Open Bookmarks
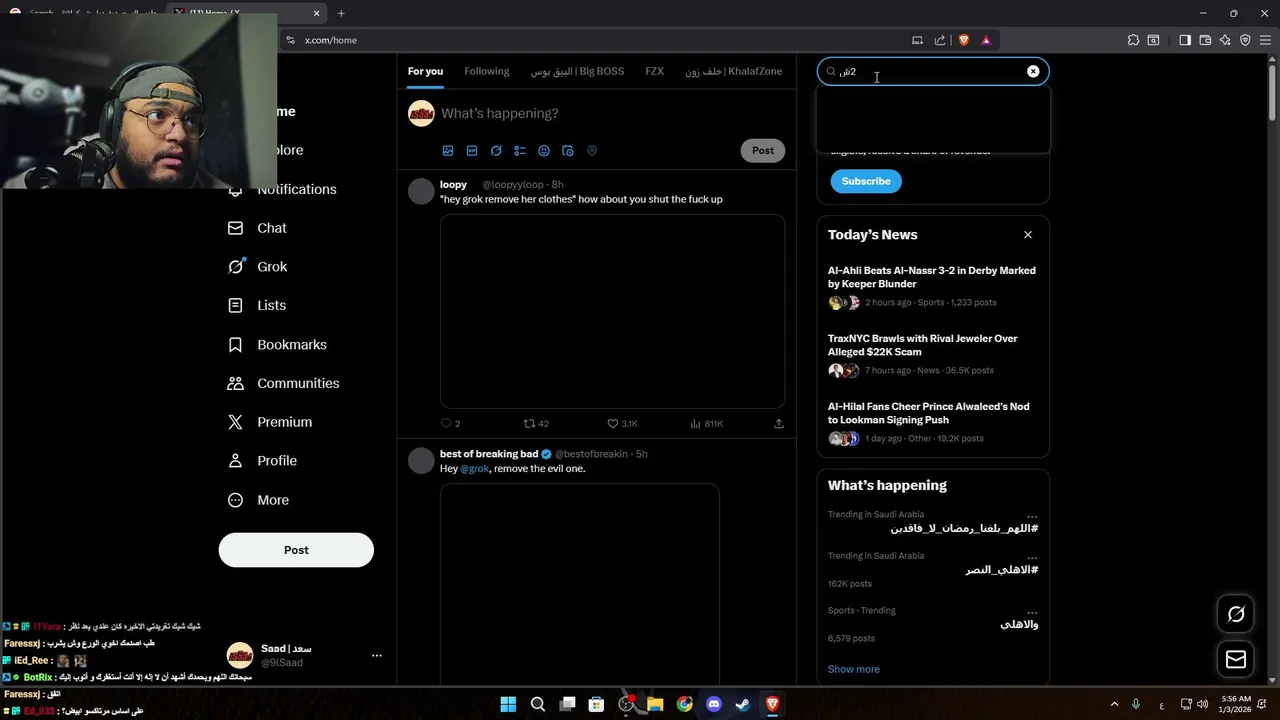The image size is (1280, 720). (278, 345)
